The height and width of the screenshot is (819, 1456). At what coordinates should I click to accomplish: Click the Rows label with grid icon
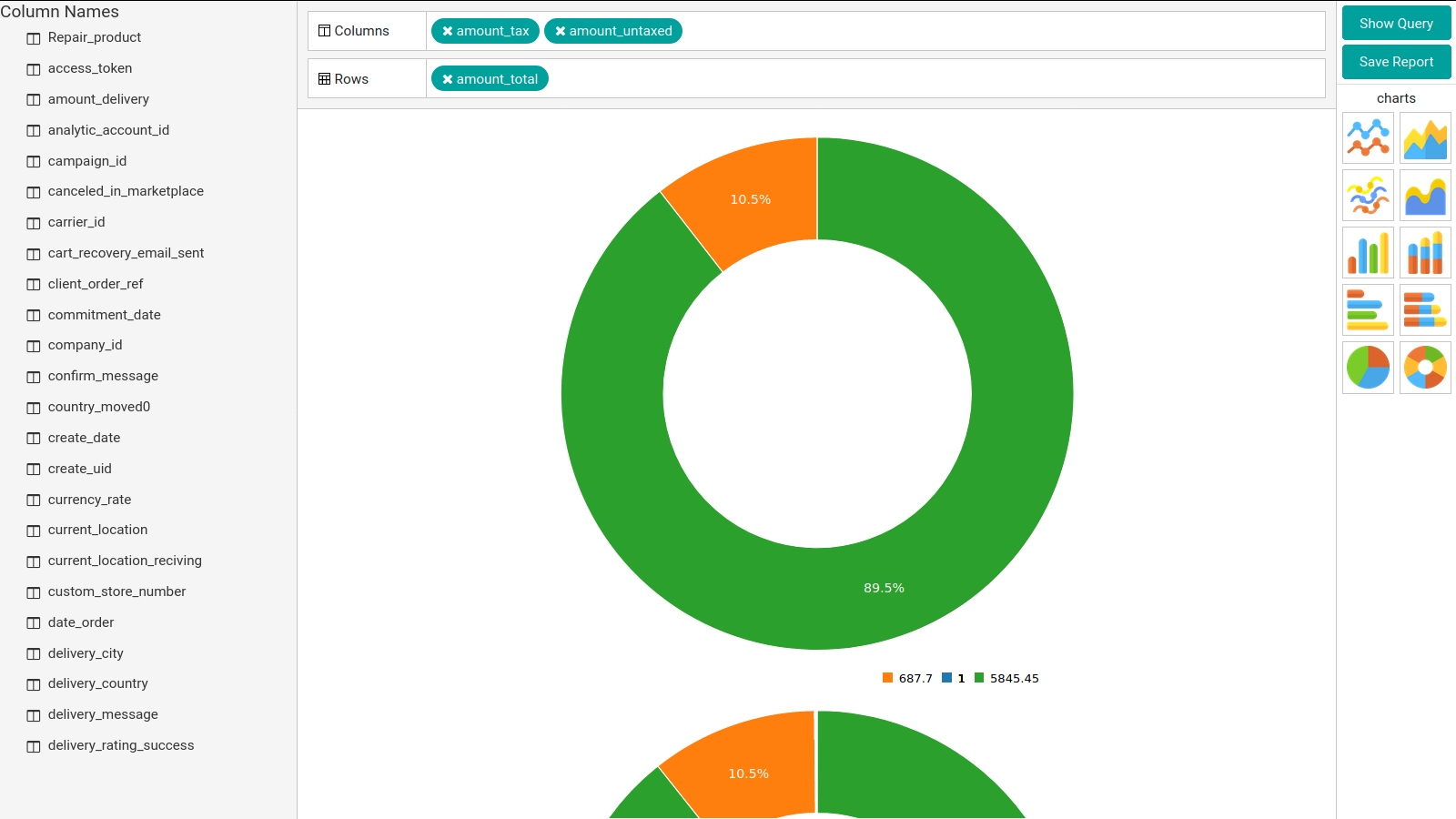tap(343, 79)
